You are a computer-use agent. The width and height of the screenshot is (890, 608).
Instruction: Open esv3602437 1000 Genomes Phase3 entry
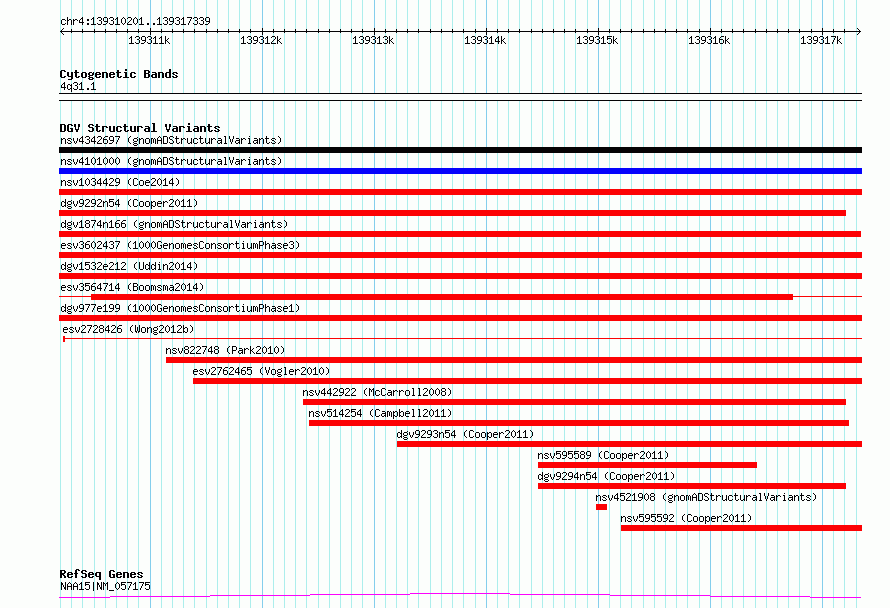pyautogui.click(x=179, y=245)
